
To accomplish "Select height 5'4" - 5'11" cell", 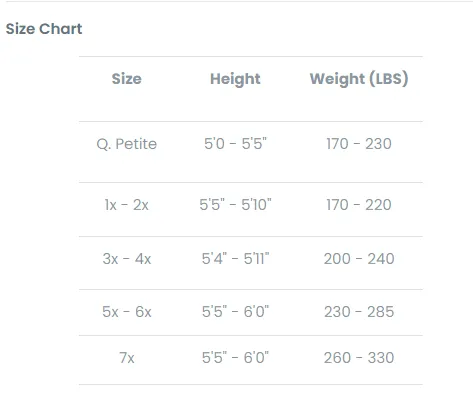I will [235, 259].
